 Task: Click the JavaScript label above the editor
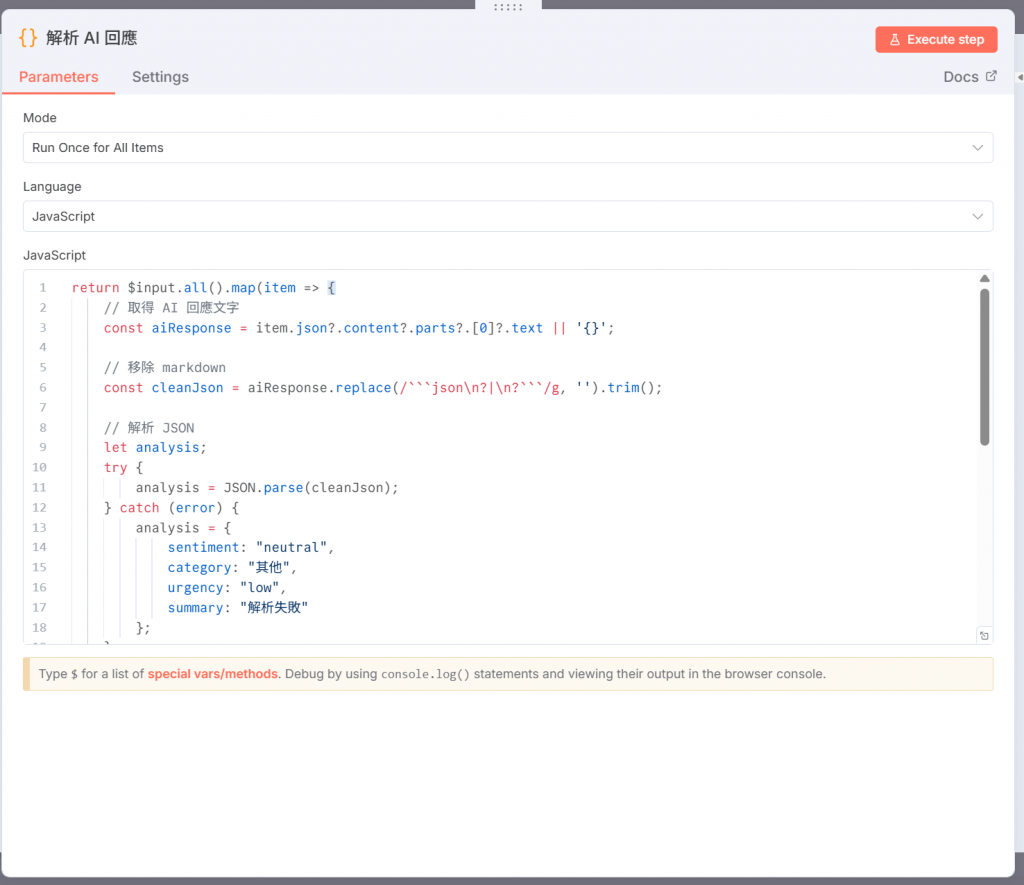click(54, 255)
